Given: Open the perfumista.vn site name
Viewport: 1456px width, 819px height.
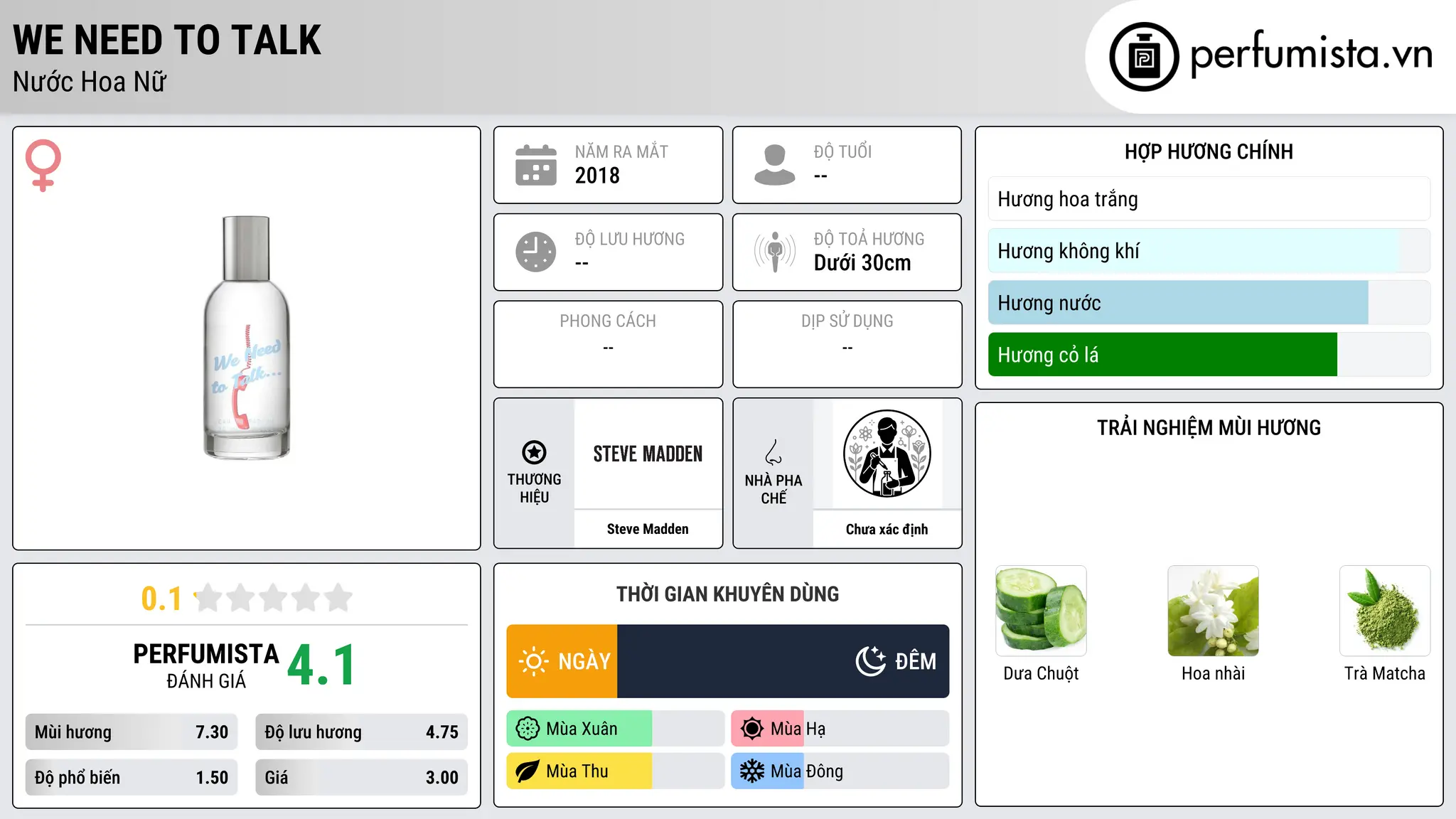Looking at the screenshot, I should [x=1312, y=54].
